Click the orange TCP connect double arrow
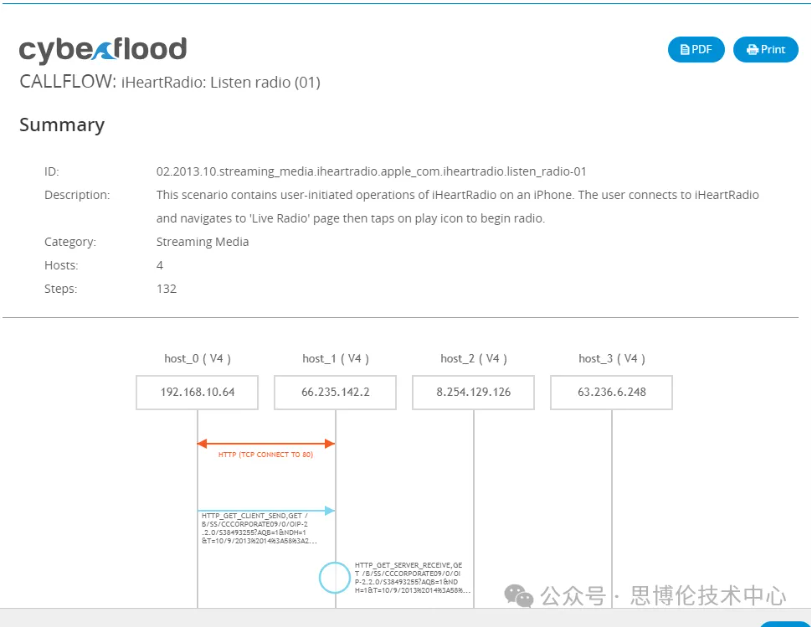The image size is (811, 627). click(x=266, y=443)
